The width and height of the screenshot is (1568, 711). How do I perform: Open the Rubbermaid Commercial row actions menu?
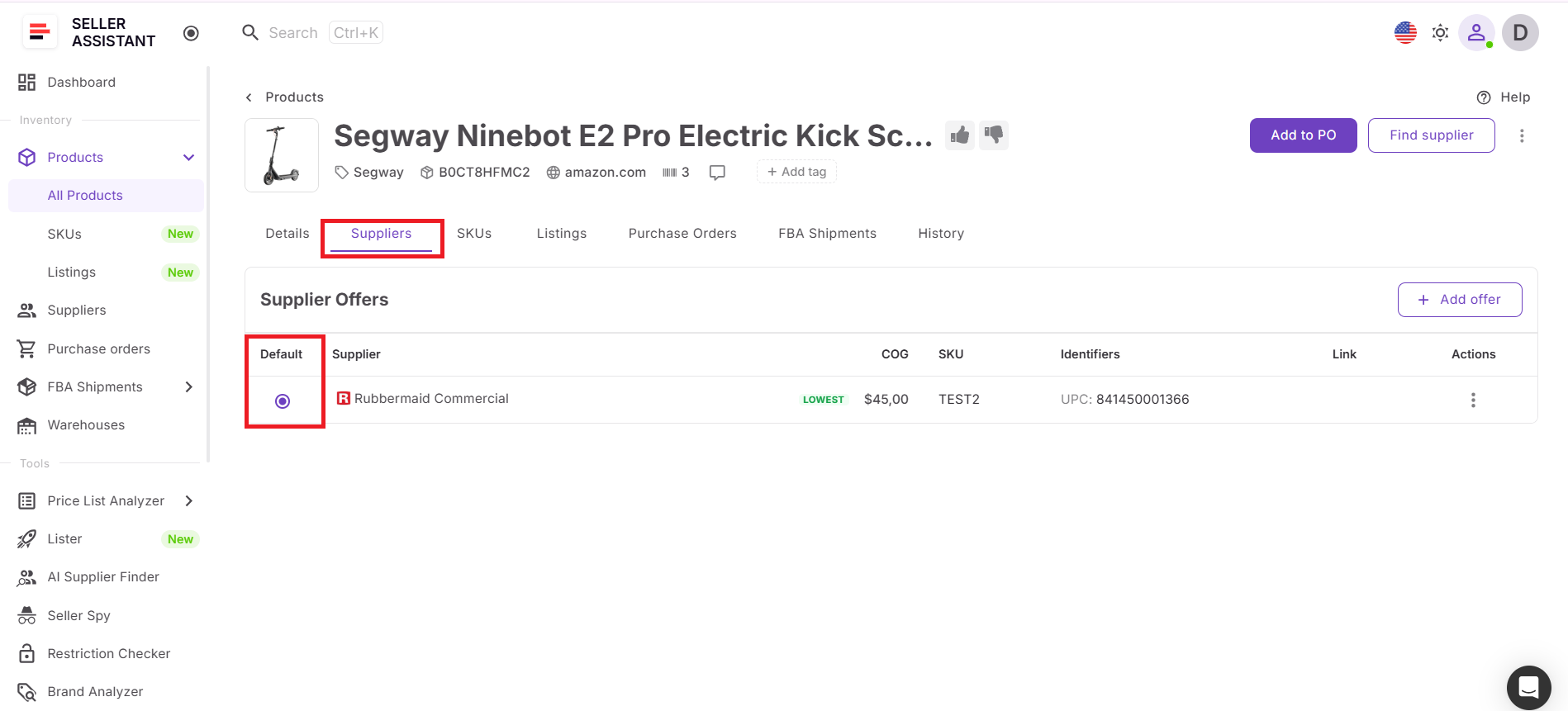point(1473,401)
